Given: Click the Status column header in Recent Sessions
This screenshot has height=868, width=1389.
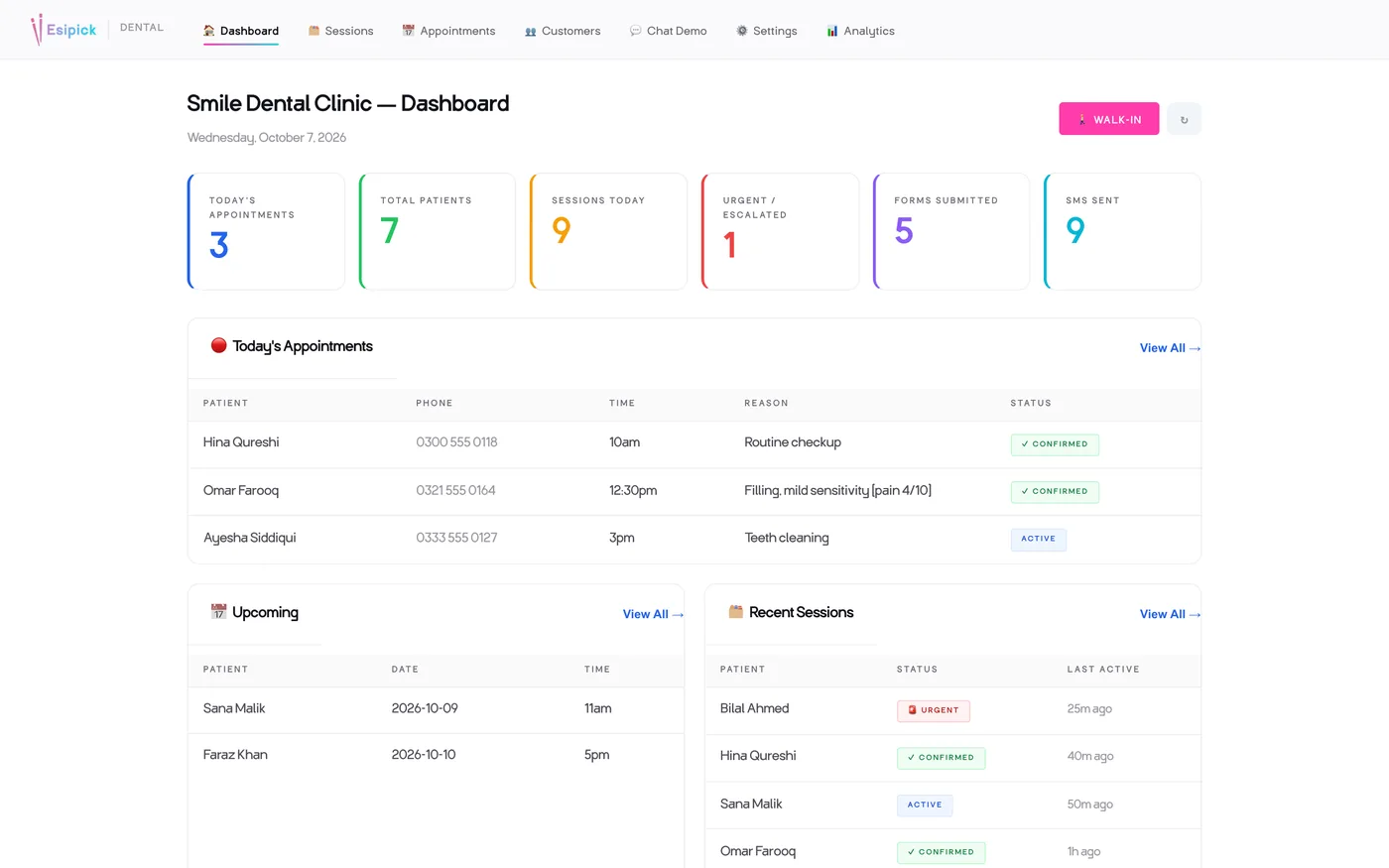Looking at the screenshot, I should pyautogui.click(x=917, y=670).
